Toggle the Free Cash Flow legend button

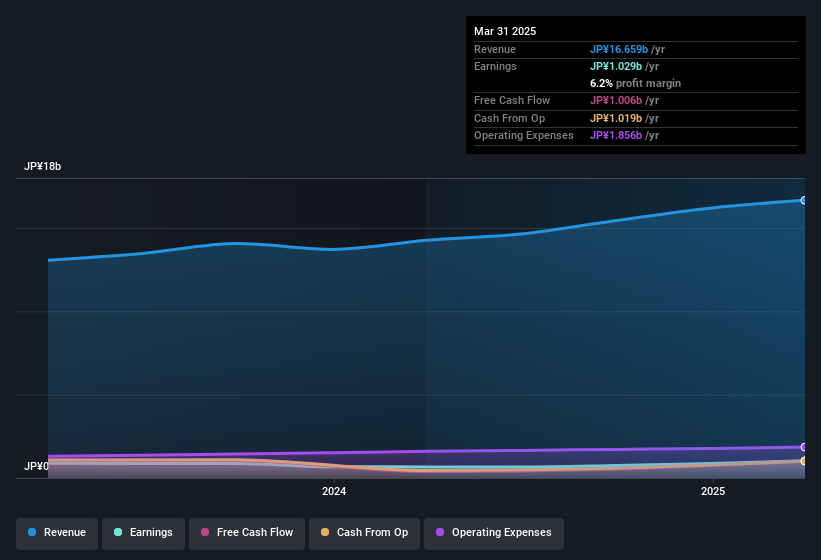coord(247,533)
